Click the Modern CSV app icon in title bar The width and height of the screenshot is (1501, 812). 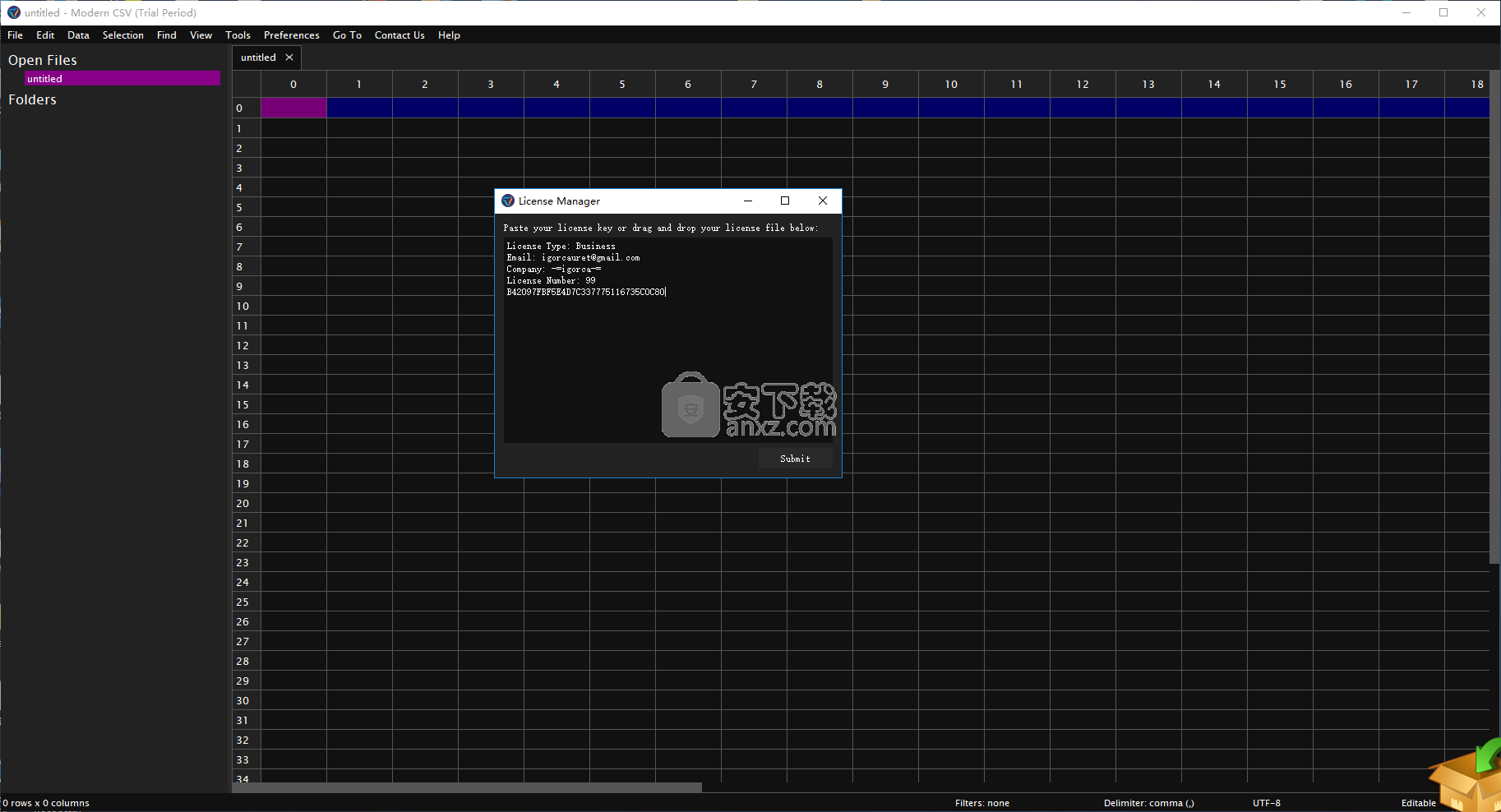coord(14,12)
